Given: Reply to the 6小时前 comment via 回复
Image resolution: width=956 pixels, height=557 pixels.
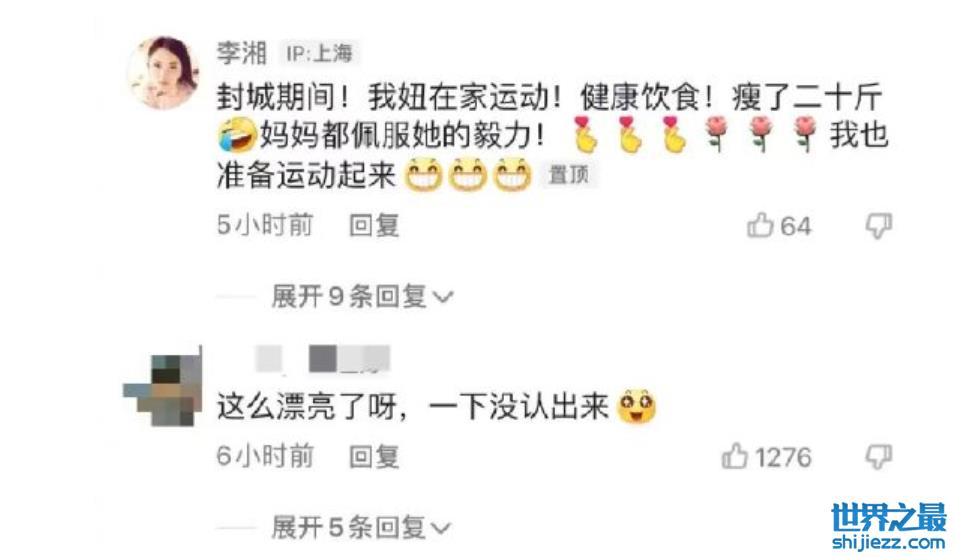Looking at the screenshot, I should (x=374, y=456).
